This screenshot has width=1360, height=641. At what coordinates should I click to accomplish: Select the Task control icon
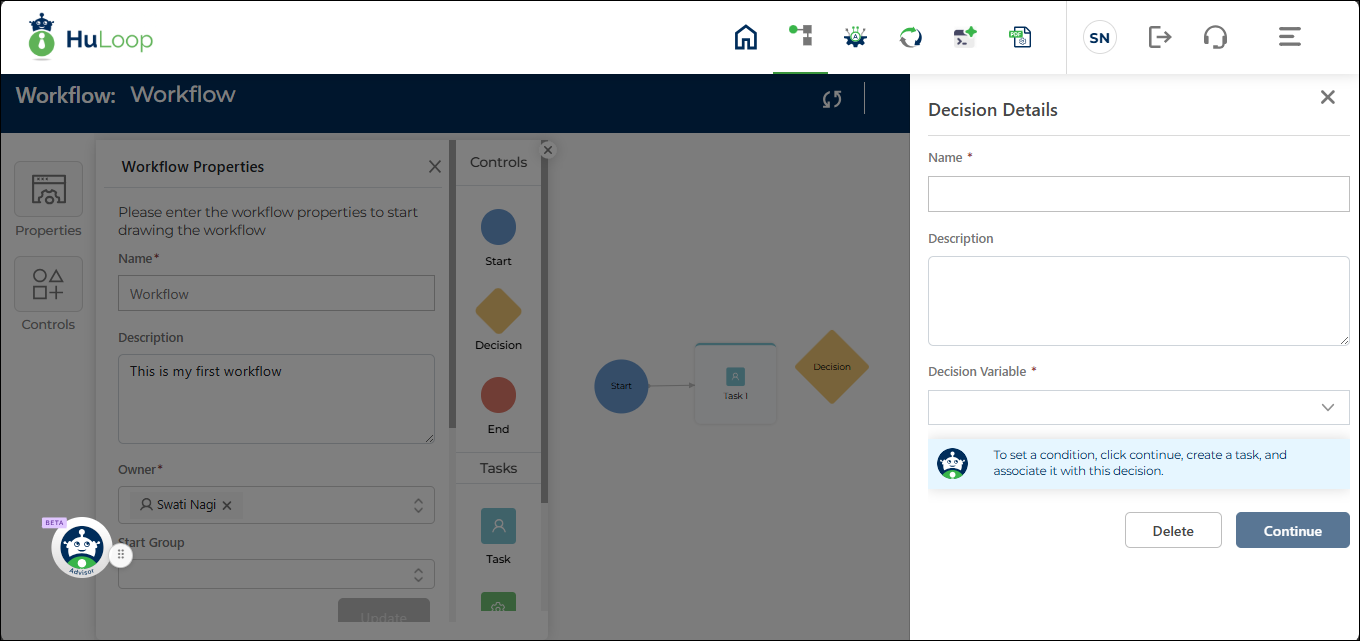tap(498, 526)
